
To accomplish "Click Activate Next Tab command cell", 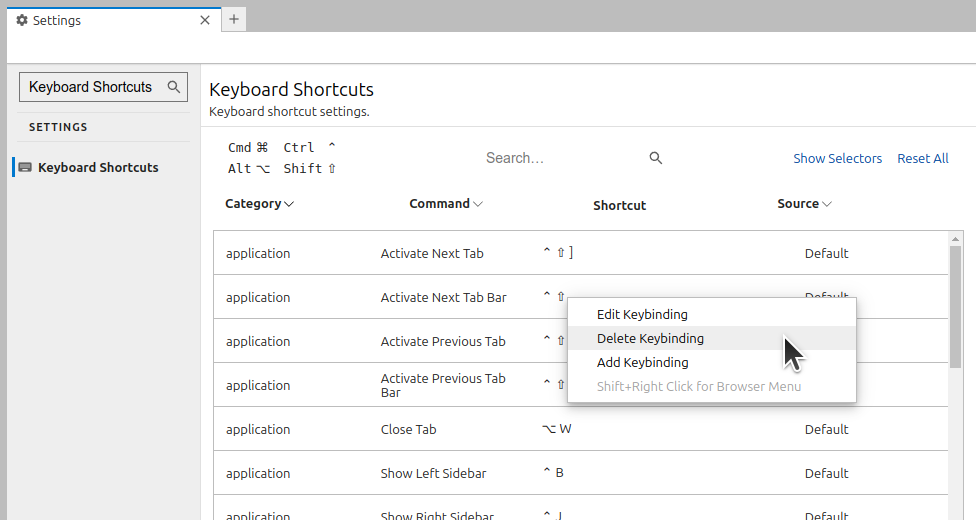I will pyautogui.click(x=432, y=253).
